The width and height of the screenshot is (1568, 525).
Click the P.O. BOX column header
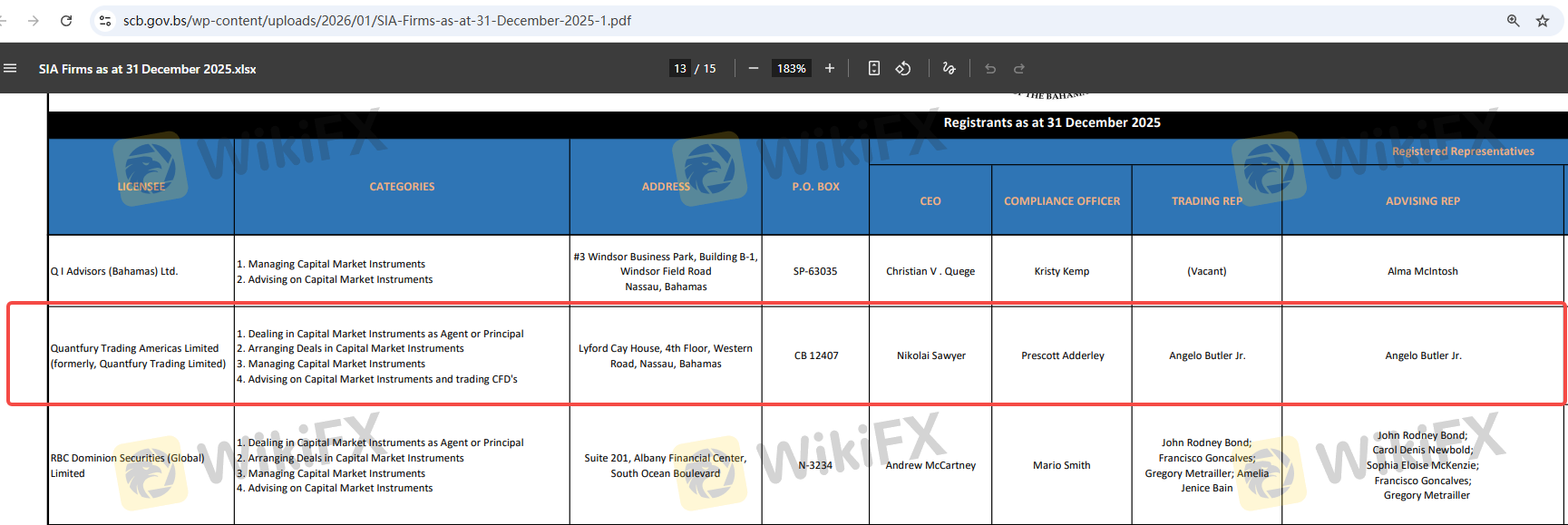click(815, 187)
